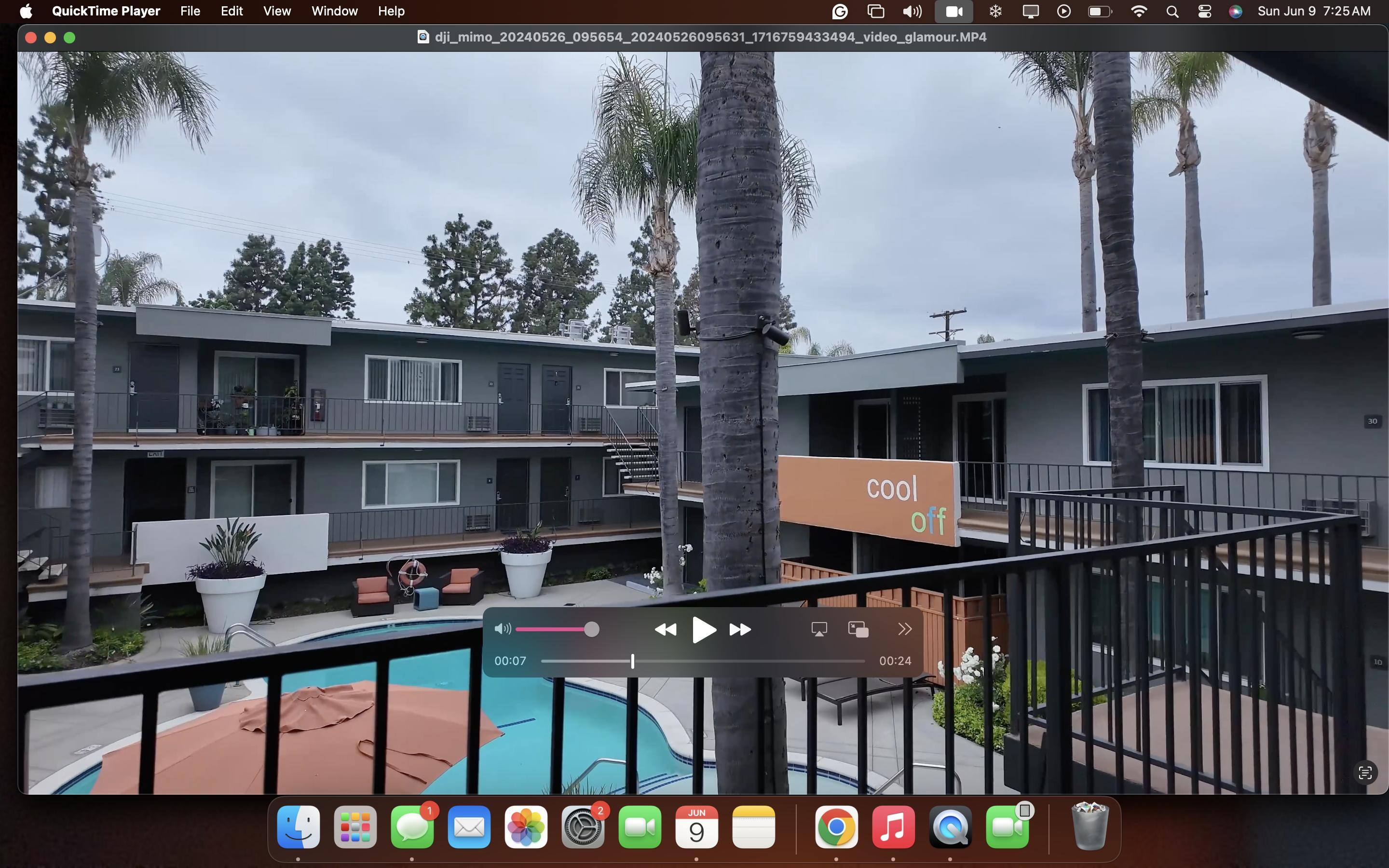Mute audio using the speaker icon in controls
The width and height of the screenshot is (1389, 868).
502,629
